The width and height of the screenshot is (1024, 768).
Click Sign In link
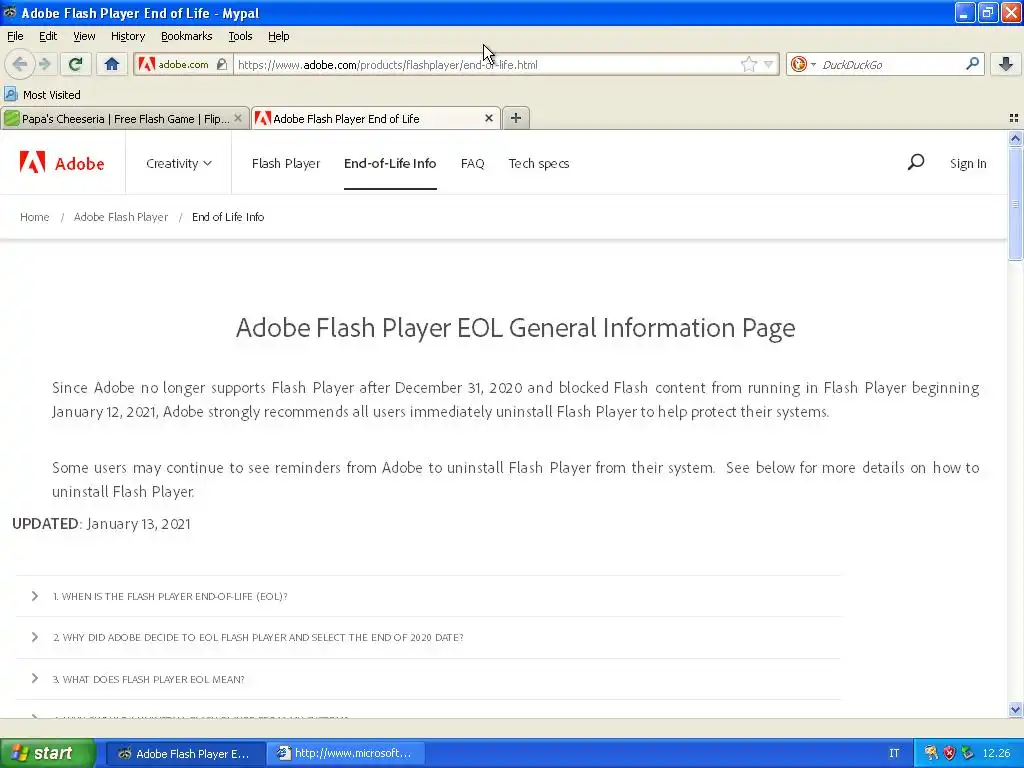(x=968, y=163)
